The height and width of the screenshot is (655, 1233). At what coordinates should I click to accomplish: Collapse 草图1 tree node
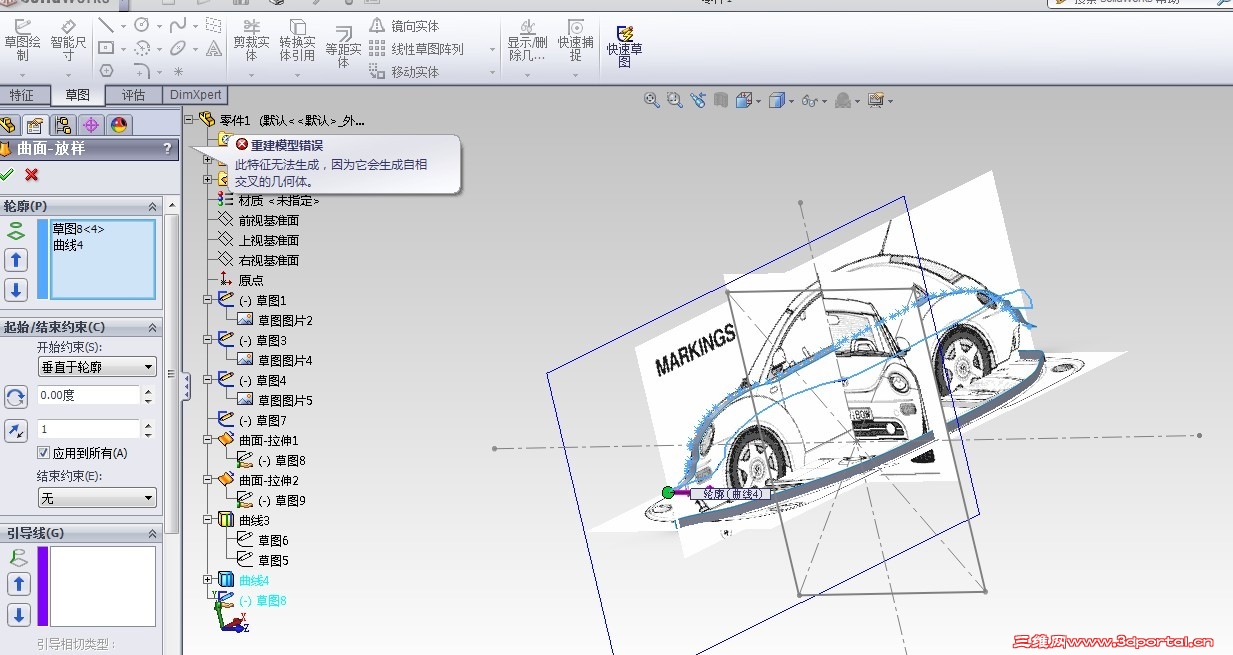(x=208, y=300)
